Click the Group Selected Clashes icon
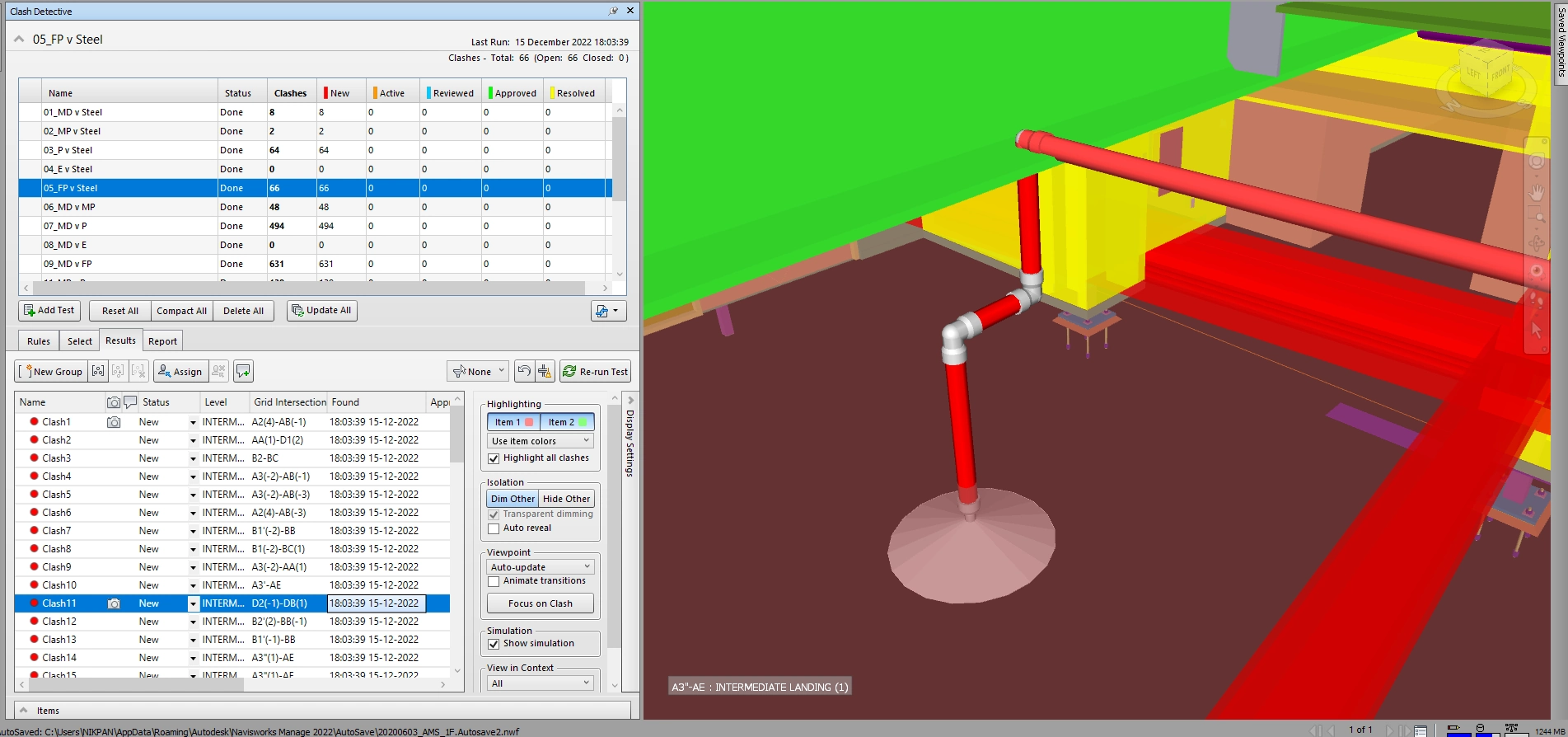This screenshot has height=737, width=1568. (x=98, y=372)
